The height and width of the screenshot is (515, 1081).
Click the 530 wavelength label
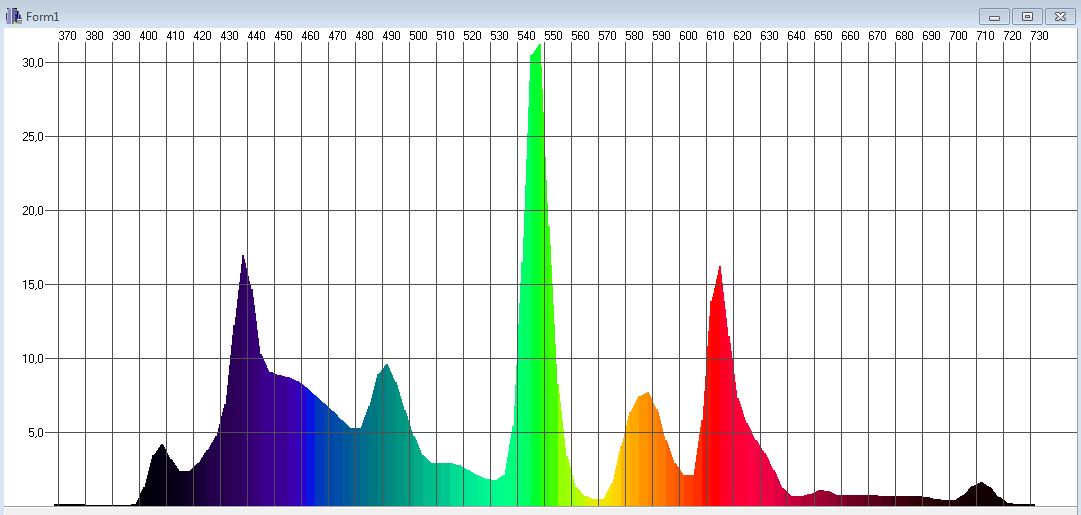click(499, 36)
